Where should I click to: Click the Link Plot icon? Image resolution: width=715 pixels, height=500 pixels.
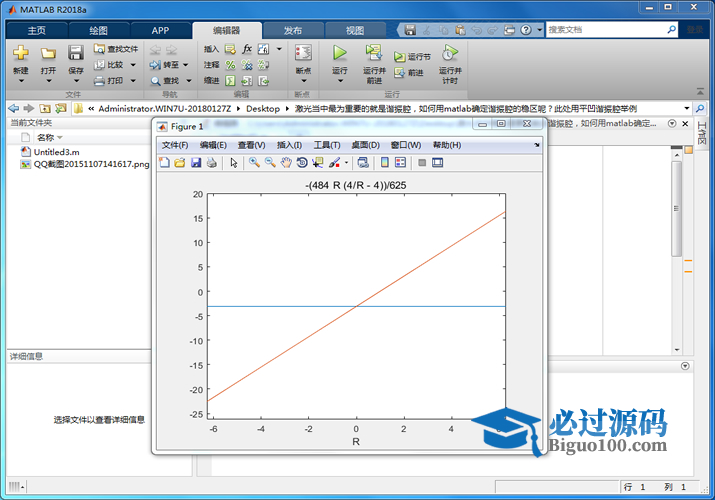coord(363,162)
